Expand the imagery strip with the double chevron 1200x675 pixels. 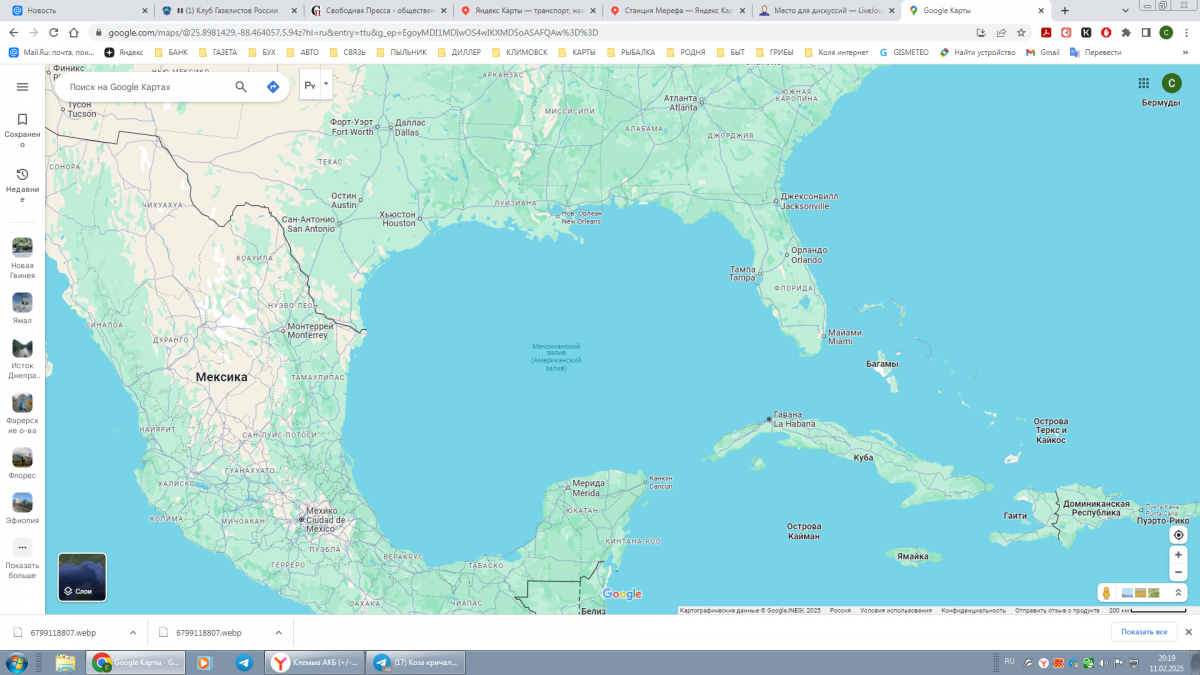coord(1177,593)
